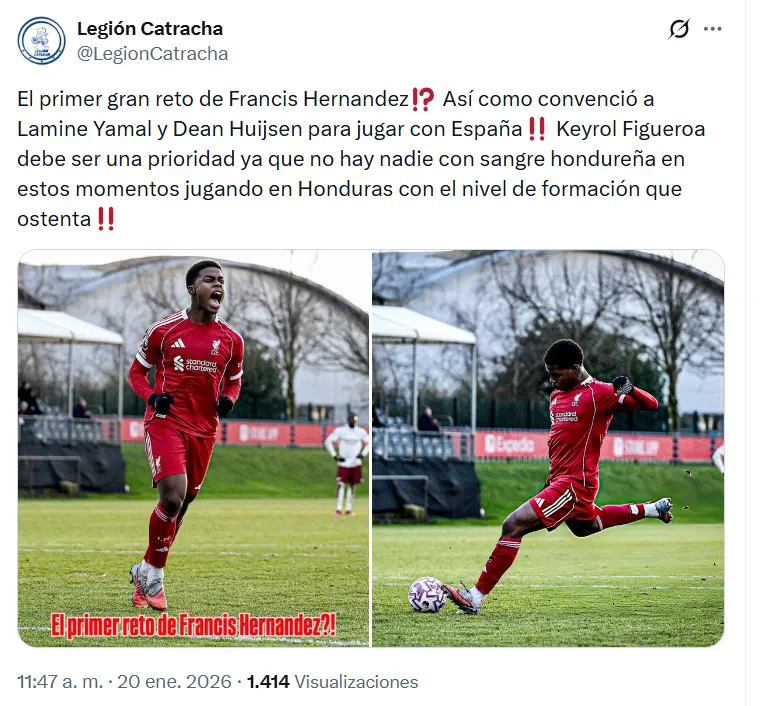Click the Expedia banner in right photo
The width and height of the screenshot is (762, 706).
click(x=509, y=444)
